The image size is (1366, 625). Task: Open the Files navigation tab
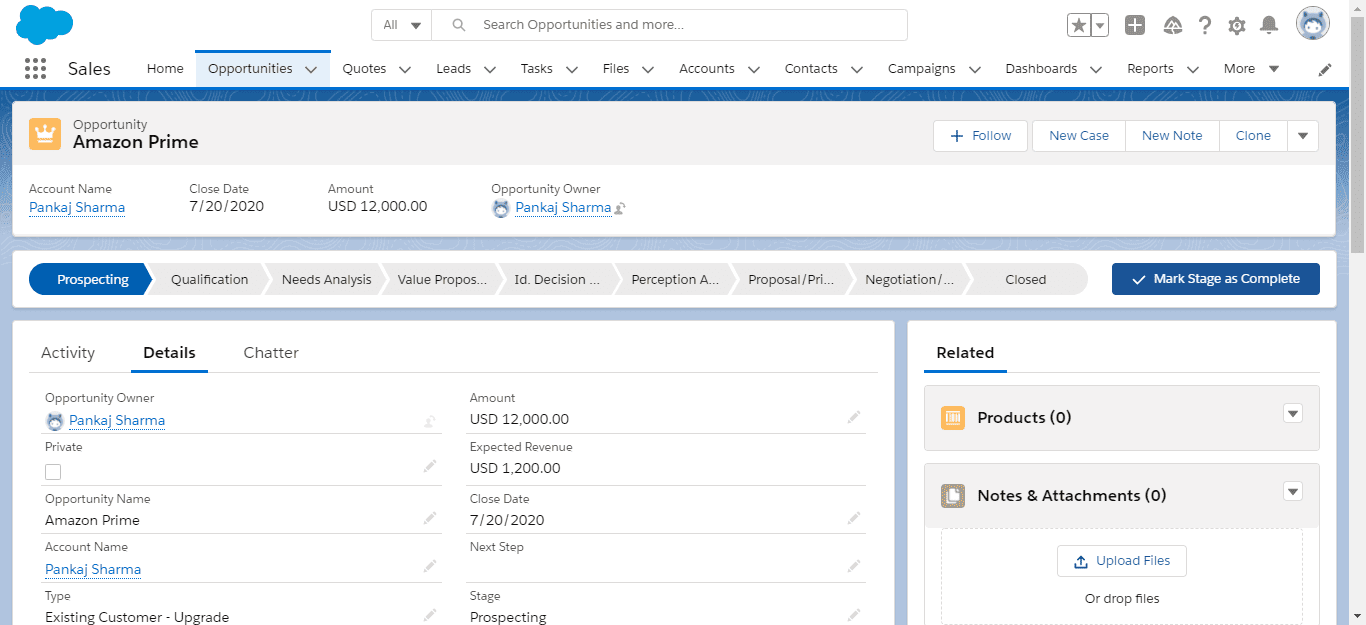coord(616,69)
